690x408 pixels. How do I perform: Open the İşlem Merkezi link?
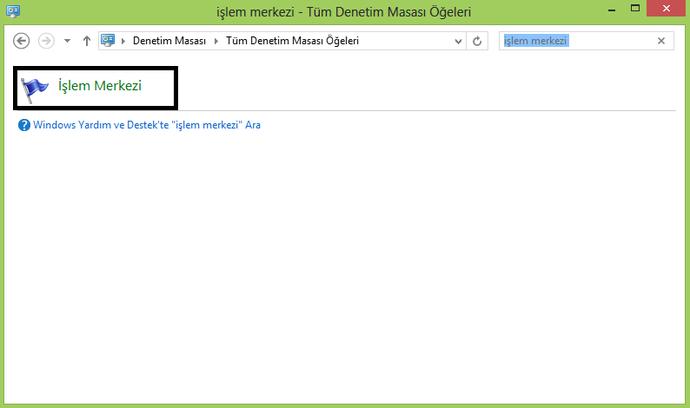point(100,85)
